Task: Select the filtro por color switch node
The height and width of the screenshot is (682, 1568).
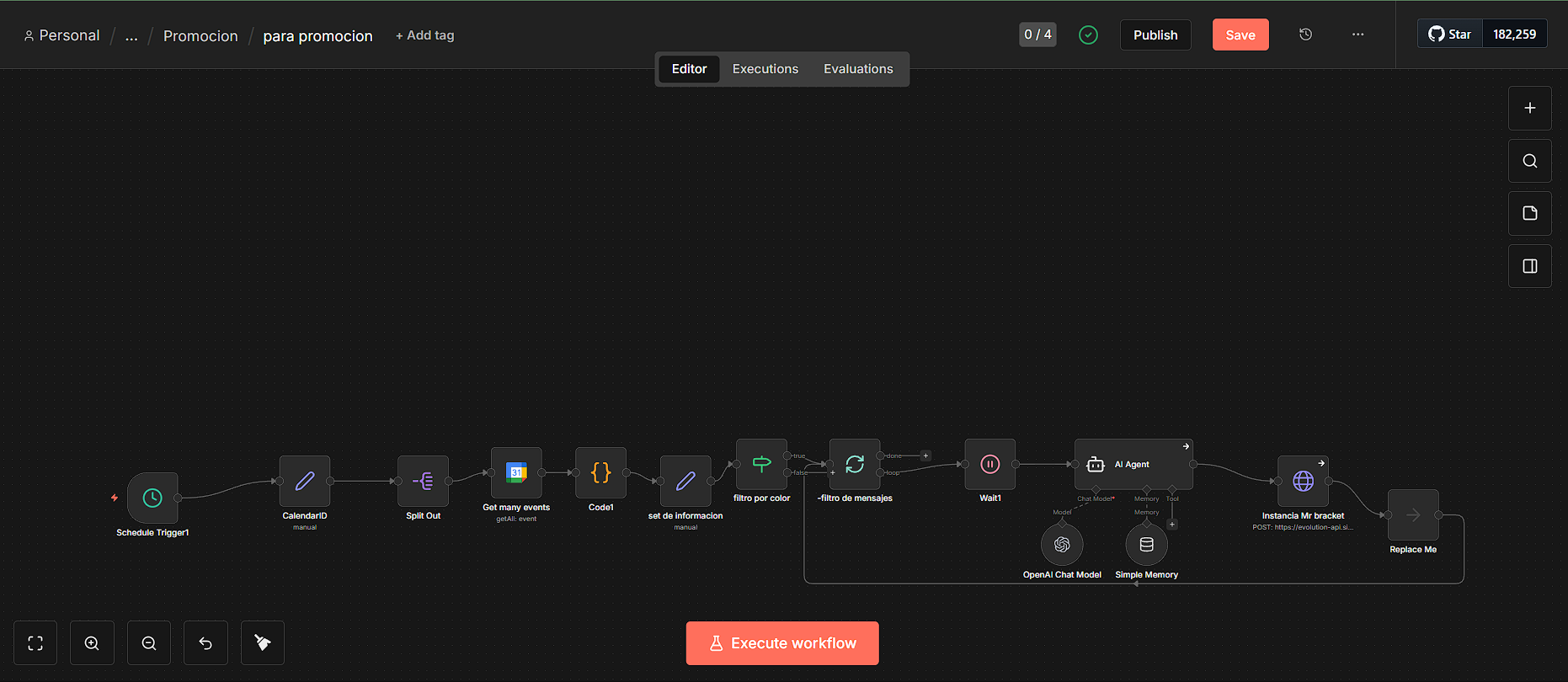Action: [x=761, y=464]
